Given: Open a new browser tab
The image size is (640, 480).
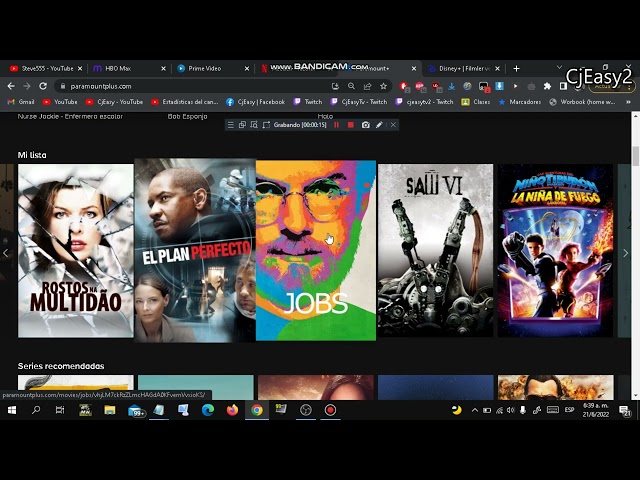Looking at the screenshot, I should pos(516,69).
